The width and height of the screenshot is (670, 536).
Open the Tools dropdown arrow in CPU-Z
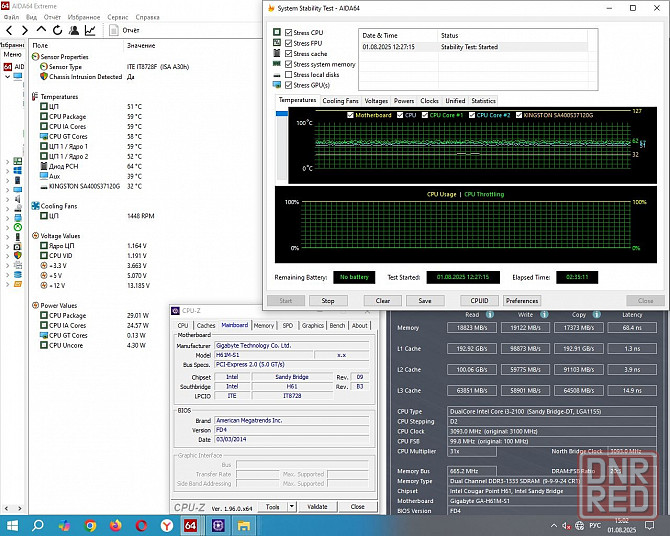[x=292, y=507]
